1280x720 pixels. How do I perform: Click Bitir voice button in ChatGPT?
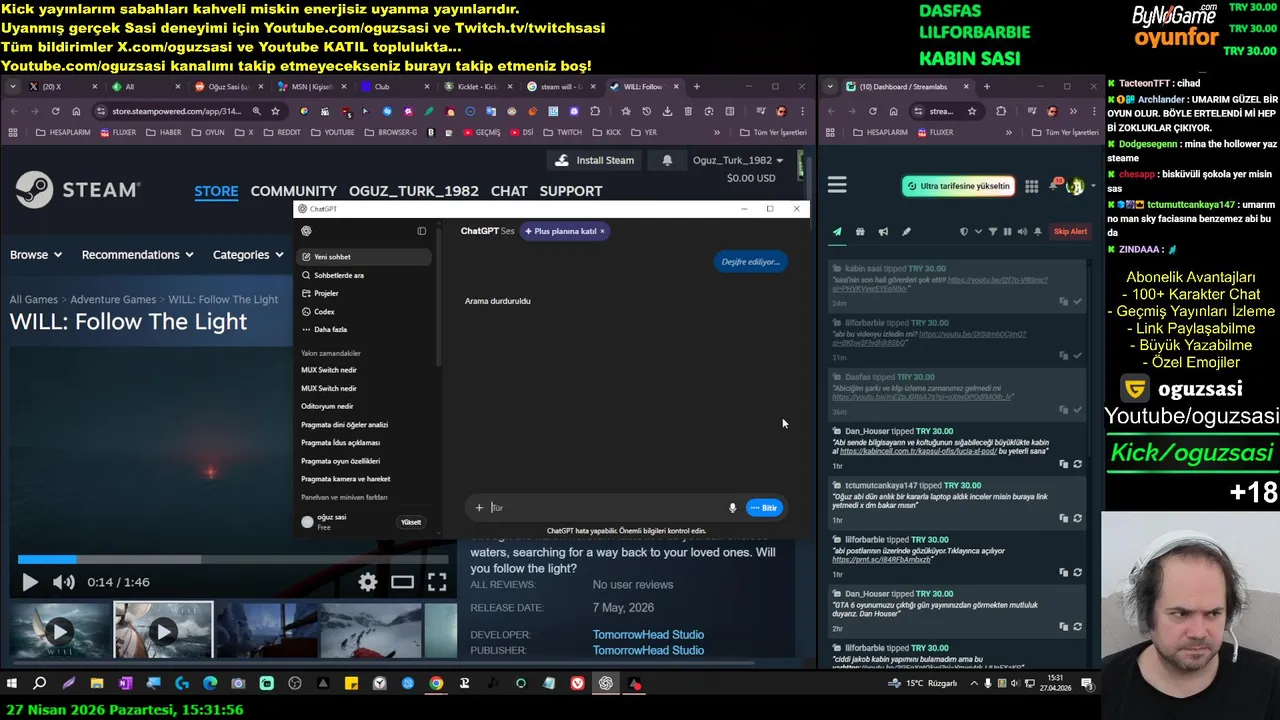click(764, 508)
